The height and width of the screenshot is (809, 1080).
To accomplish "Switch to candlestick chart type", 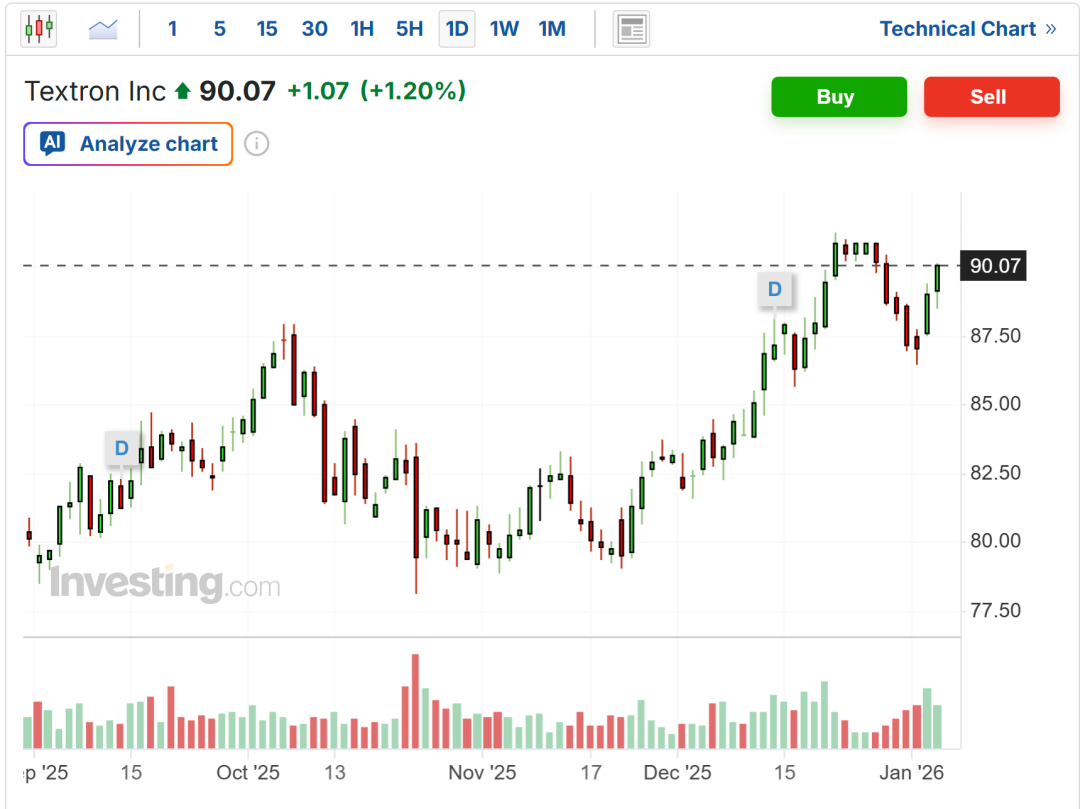I will coord(38,29).
